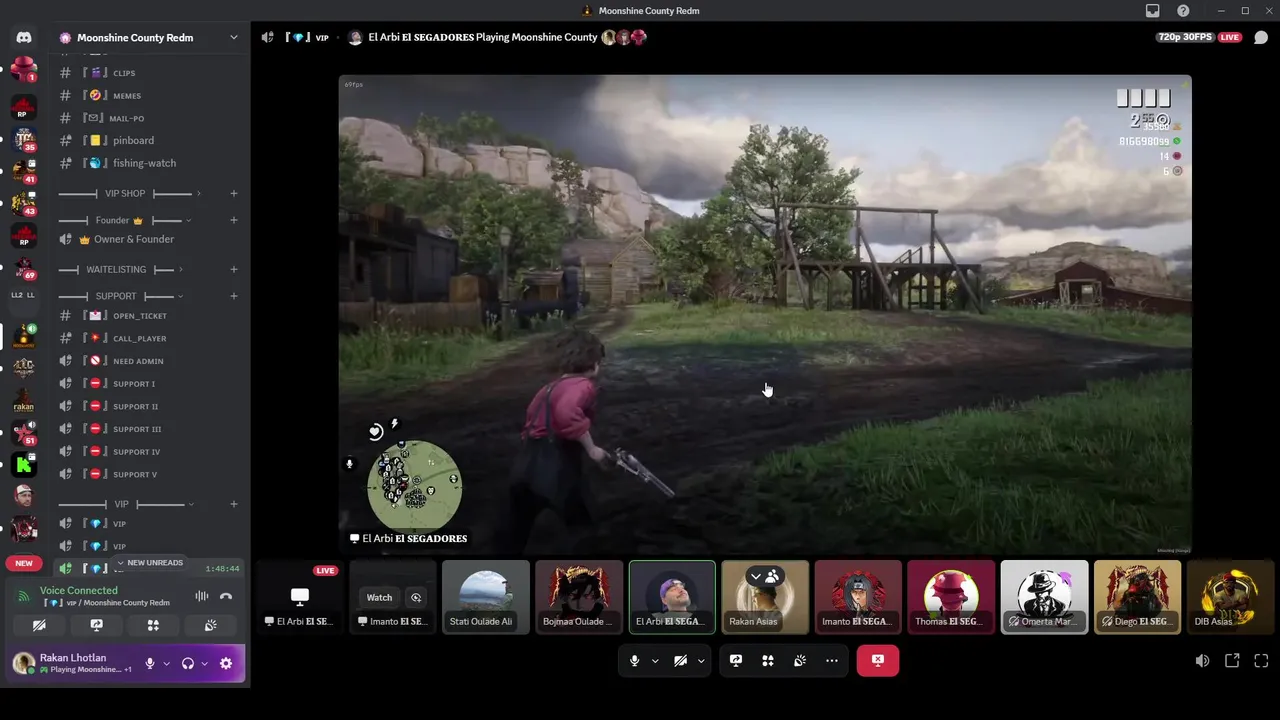Enter fullscreen mode for the stream
1280x720 pixels.
click(1261, 661)
